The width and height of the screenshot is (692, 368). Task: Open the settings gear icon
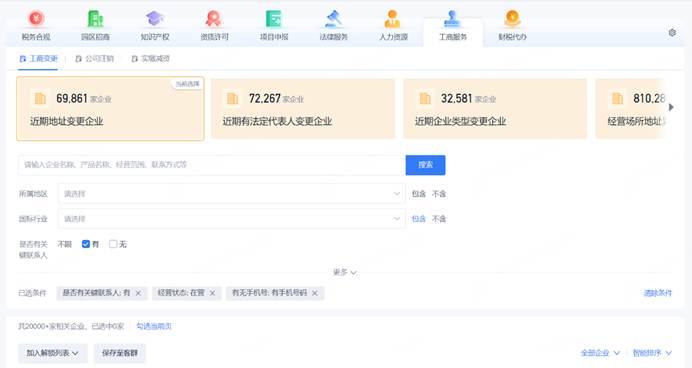(x=672, y=33)
